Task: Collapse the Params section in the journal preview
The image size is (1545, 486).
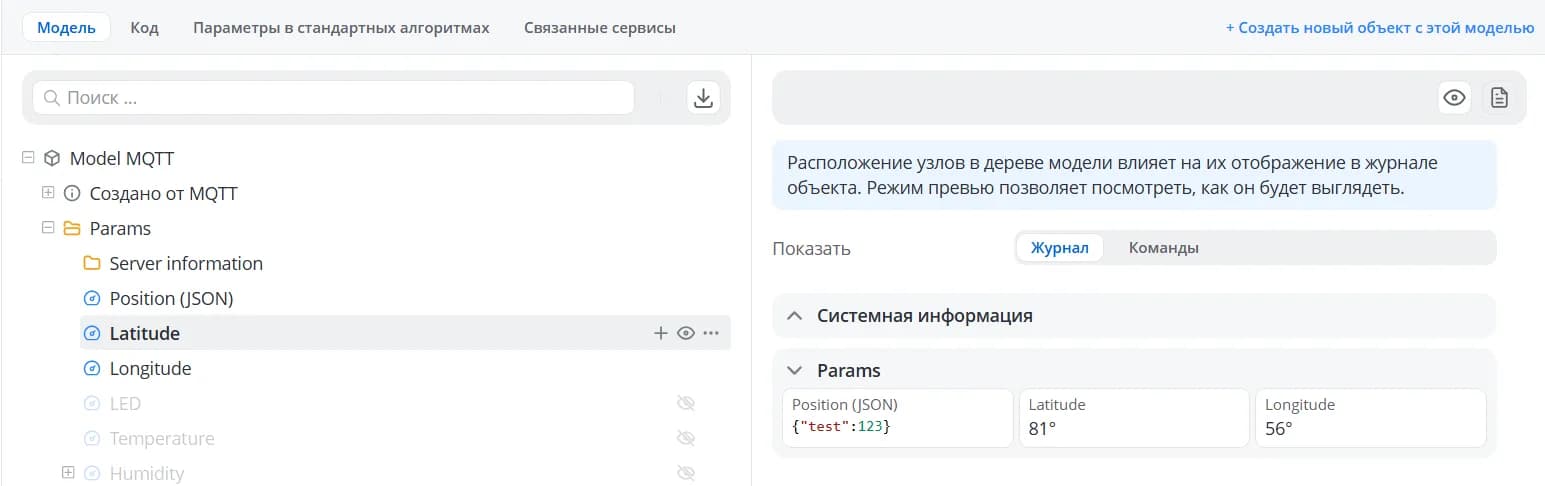Action: pos(795,370)
